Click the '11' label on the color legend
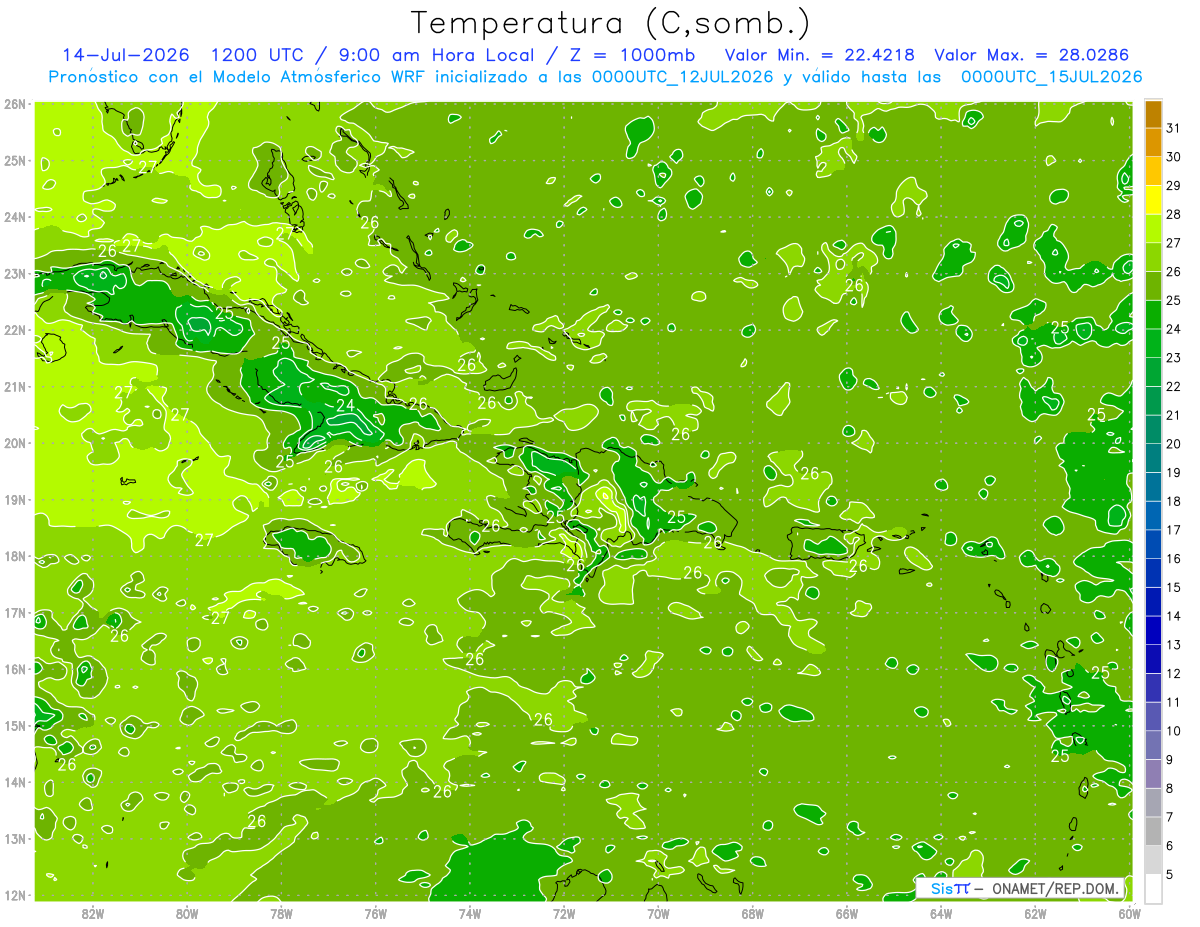This screenshot has height=927, width=1200. tap(1173, 702)
